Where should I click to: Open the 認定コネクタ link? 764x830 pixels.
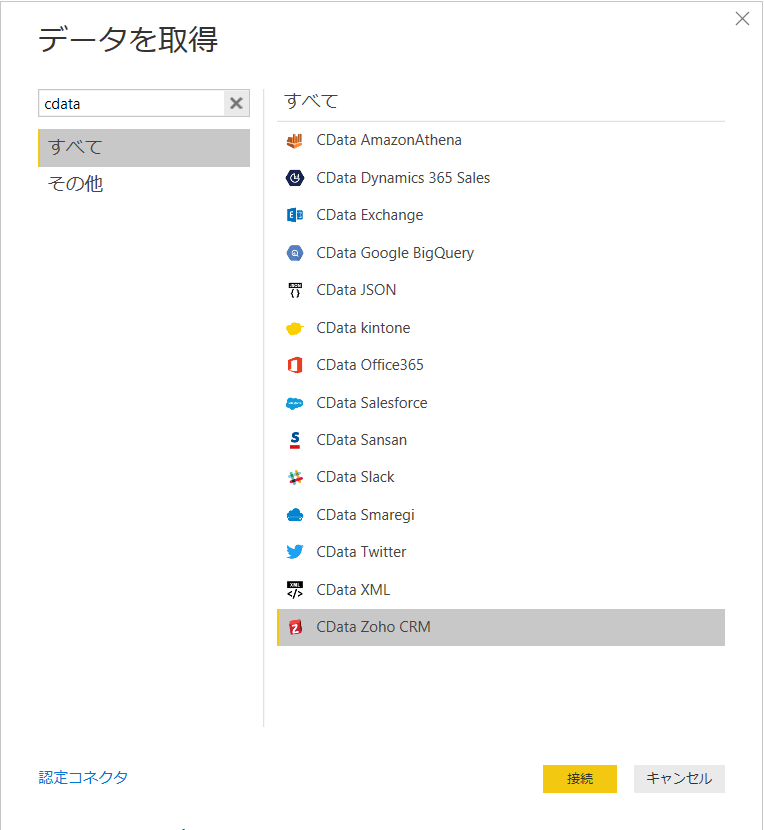[x=83, y=778]
